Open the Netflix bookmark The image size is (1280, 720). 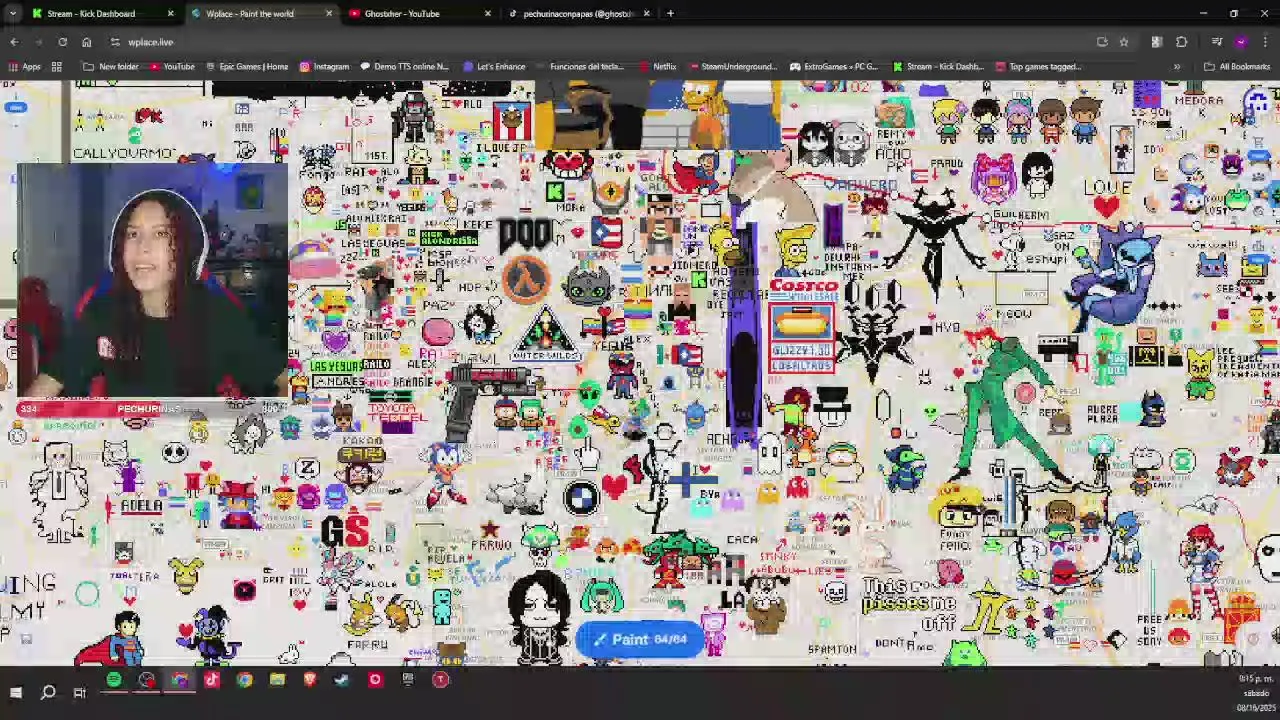[657, 67]
